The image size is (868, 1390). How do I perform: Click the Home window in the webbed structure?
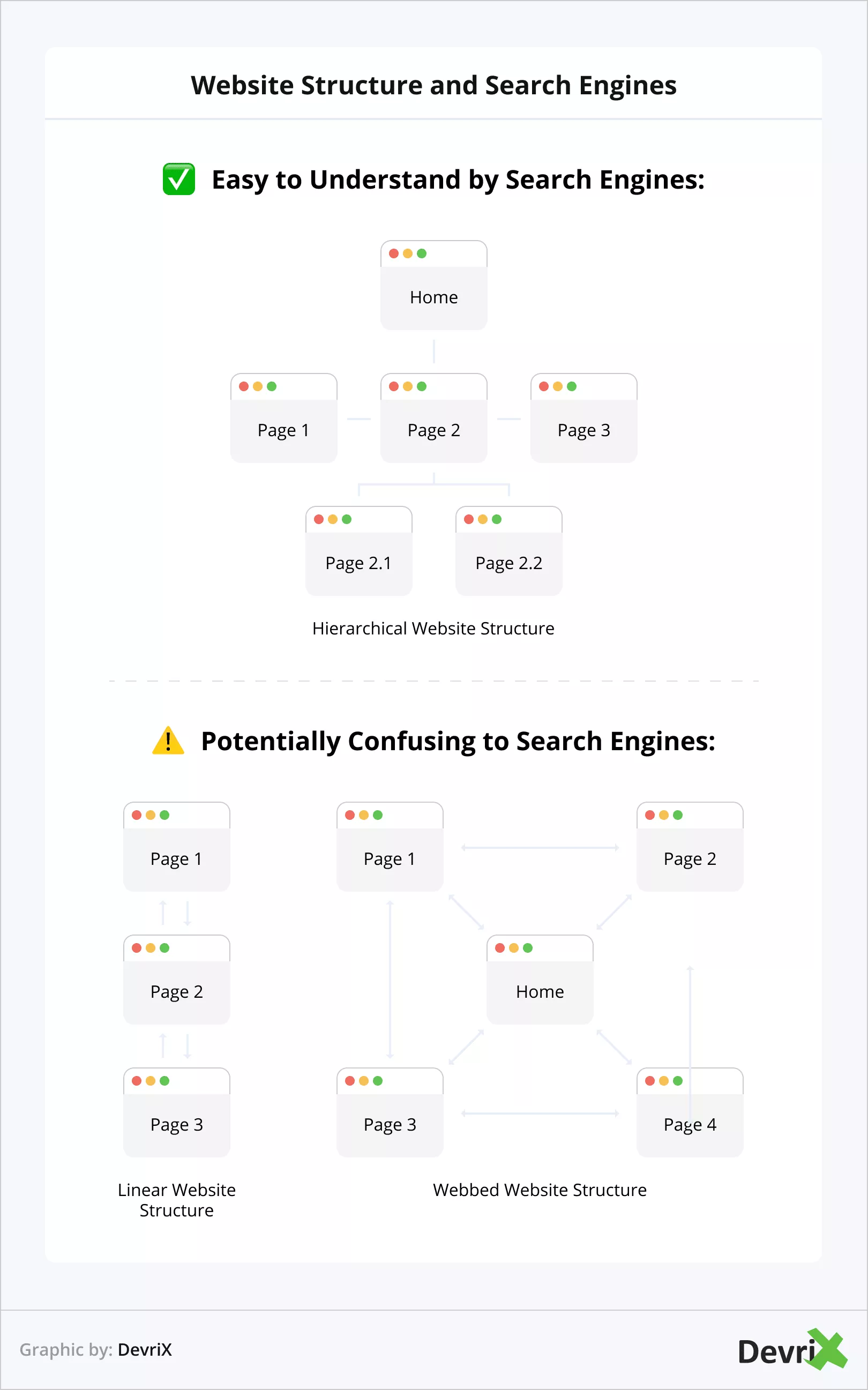pyautogui.click(x=540, y=980)
